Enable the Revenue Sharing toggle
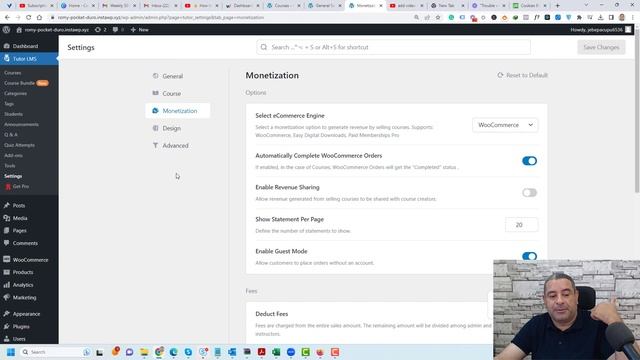 point(529,193)
